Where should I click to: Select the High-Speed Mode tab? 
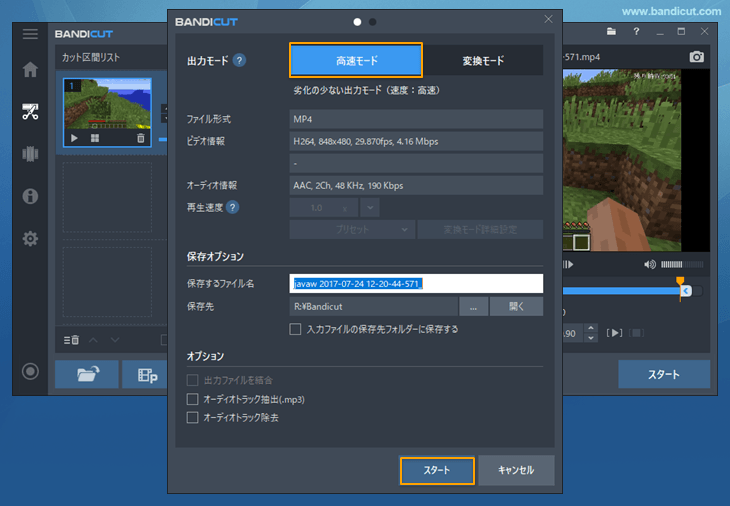(x=356, y=60)
